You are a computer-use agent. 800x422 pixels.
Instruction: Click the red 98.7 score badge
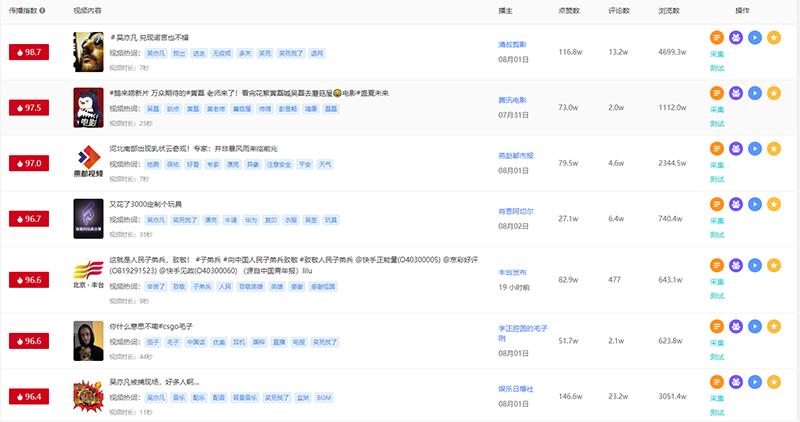tap(29, 52)
